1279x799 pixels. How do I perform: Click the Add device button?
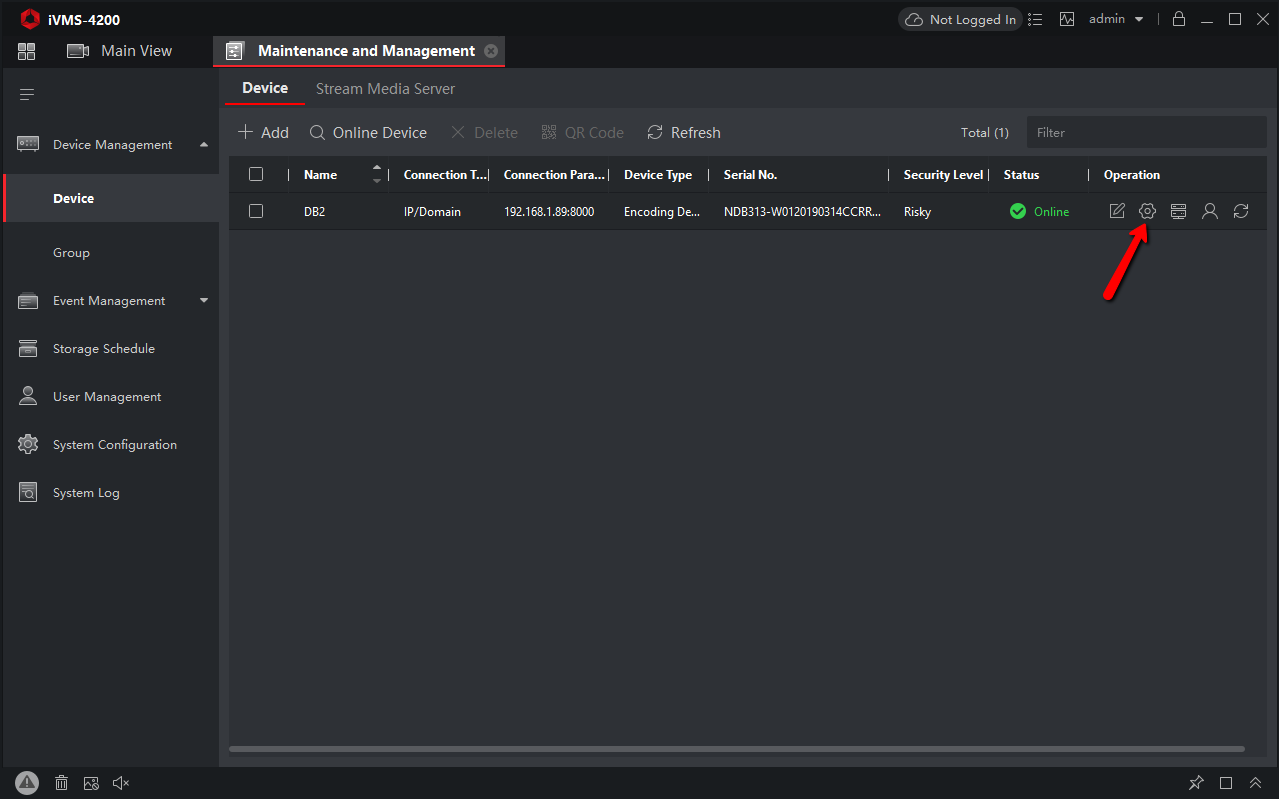point(263,133)
